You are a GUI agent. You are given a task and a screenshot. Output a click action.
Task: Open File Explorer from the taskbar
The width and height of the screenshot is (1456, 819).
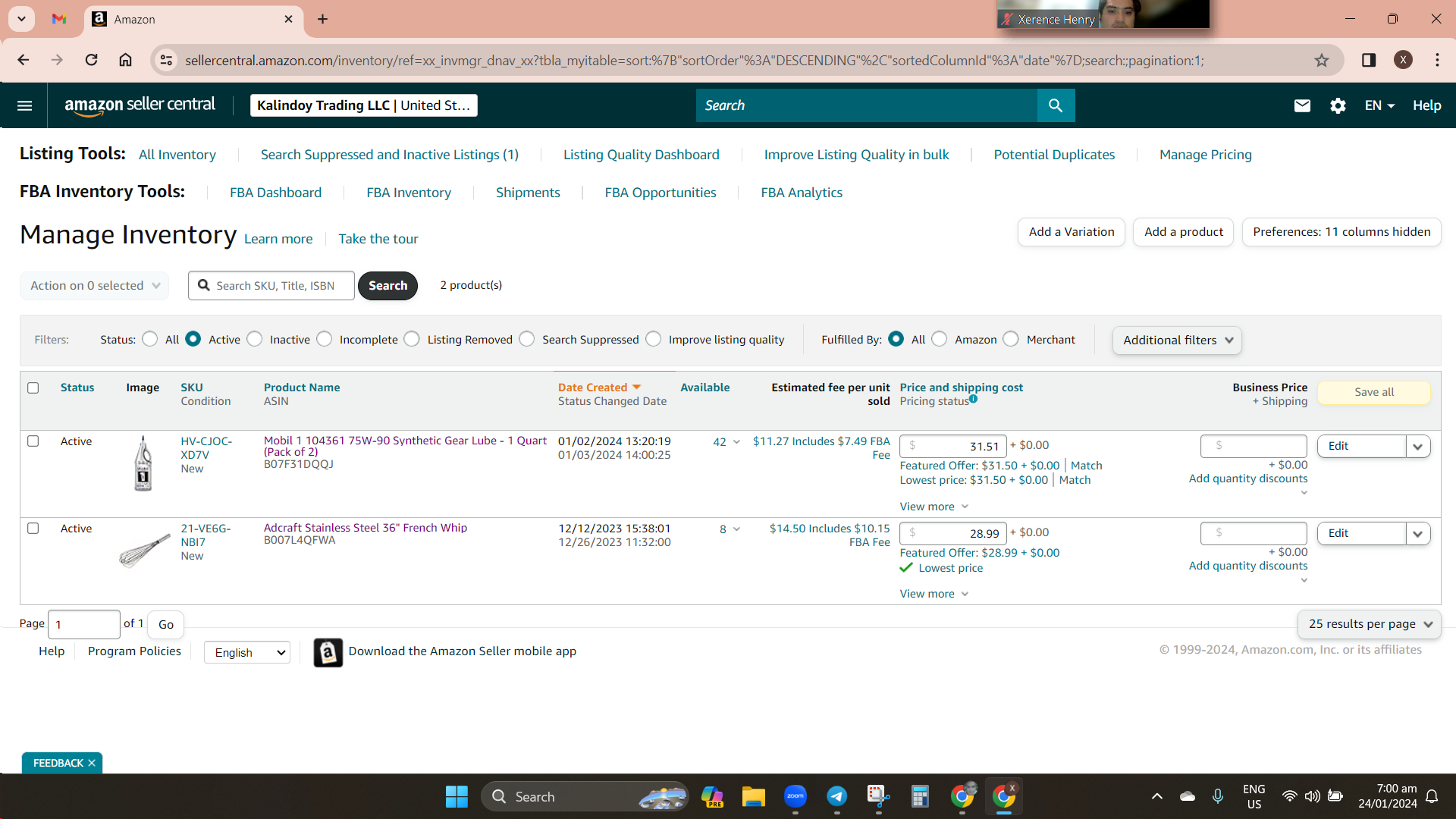753,797
